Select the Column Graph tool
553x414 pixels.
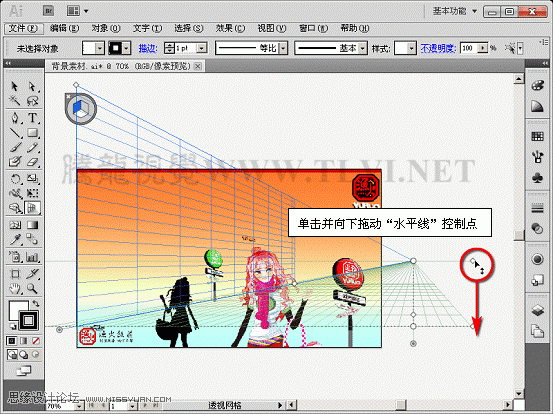pyautogui.click(x=32, y=257)
